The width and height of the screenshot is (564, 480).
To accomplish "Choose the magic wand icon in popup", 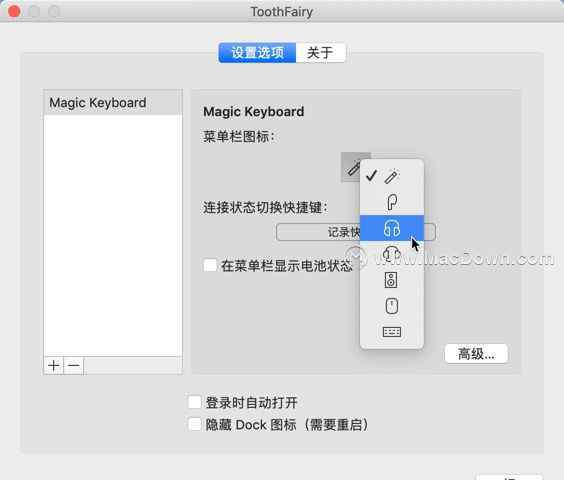I will [x=391, y=176].
